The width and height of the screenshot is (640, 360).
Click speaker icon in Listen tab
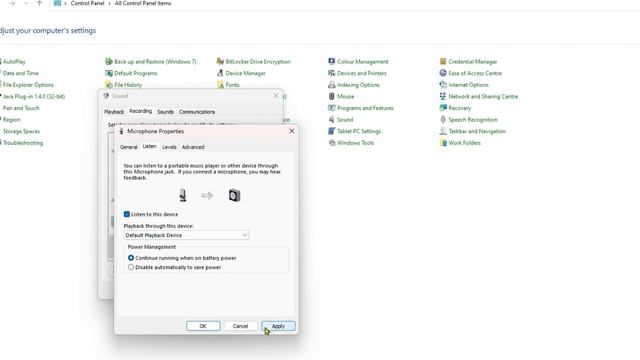tap(234, 196)
